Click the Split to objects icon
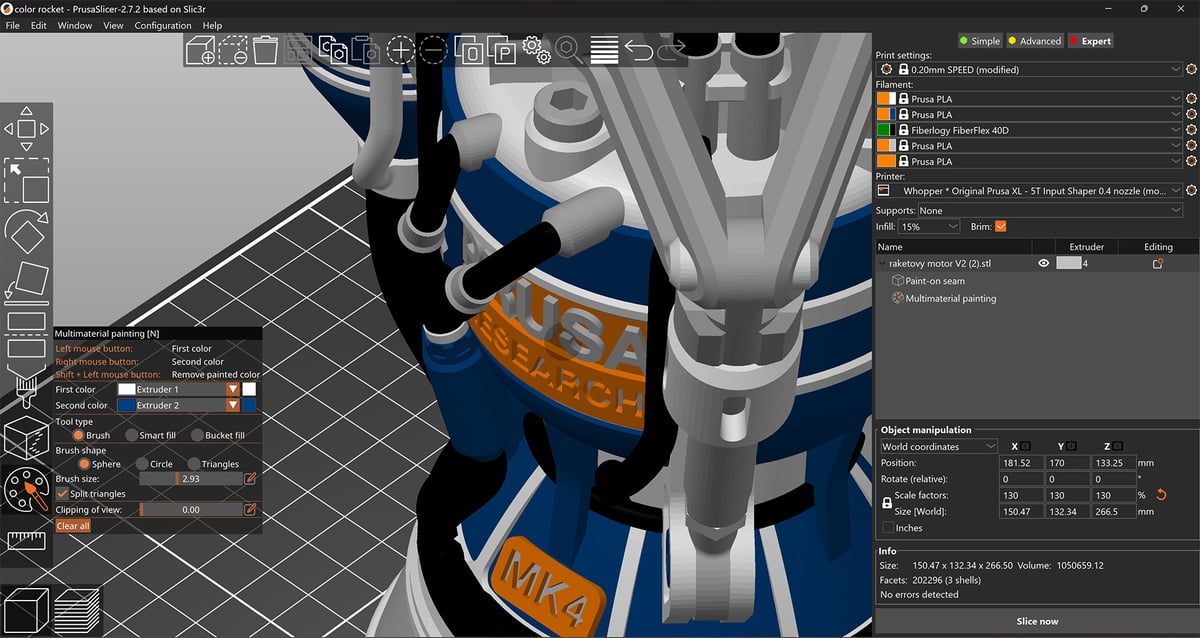 (x=469, y=49)
